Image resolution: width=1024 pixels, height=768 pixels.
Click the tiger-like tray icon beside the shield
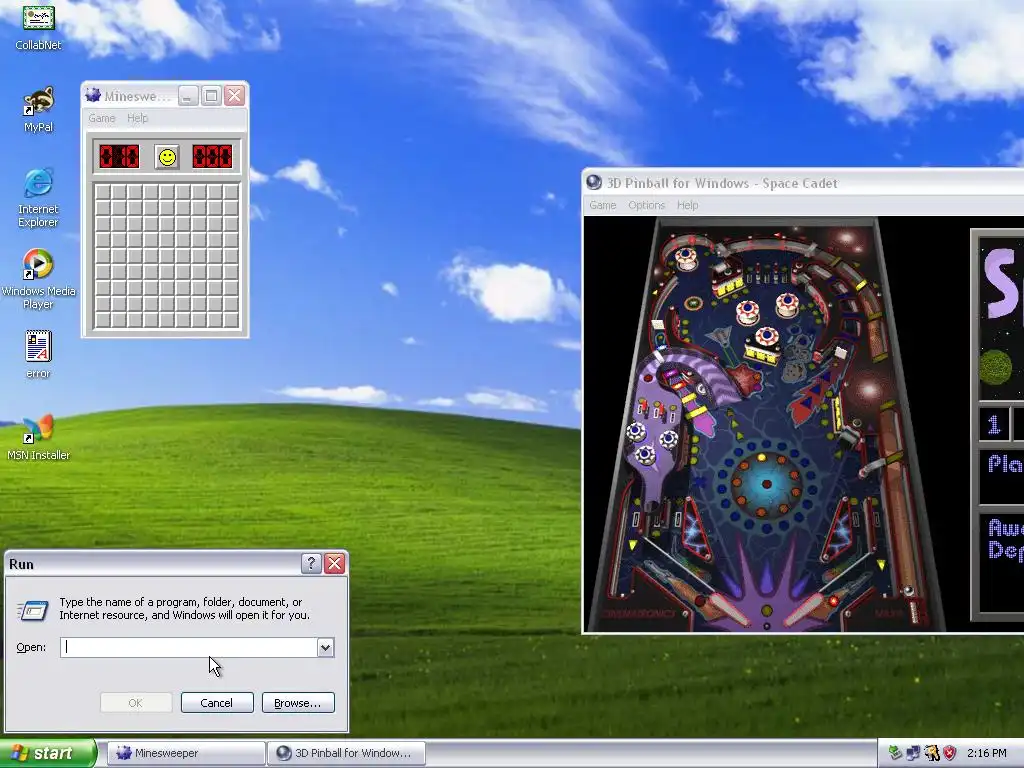tap(932, 753)
